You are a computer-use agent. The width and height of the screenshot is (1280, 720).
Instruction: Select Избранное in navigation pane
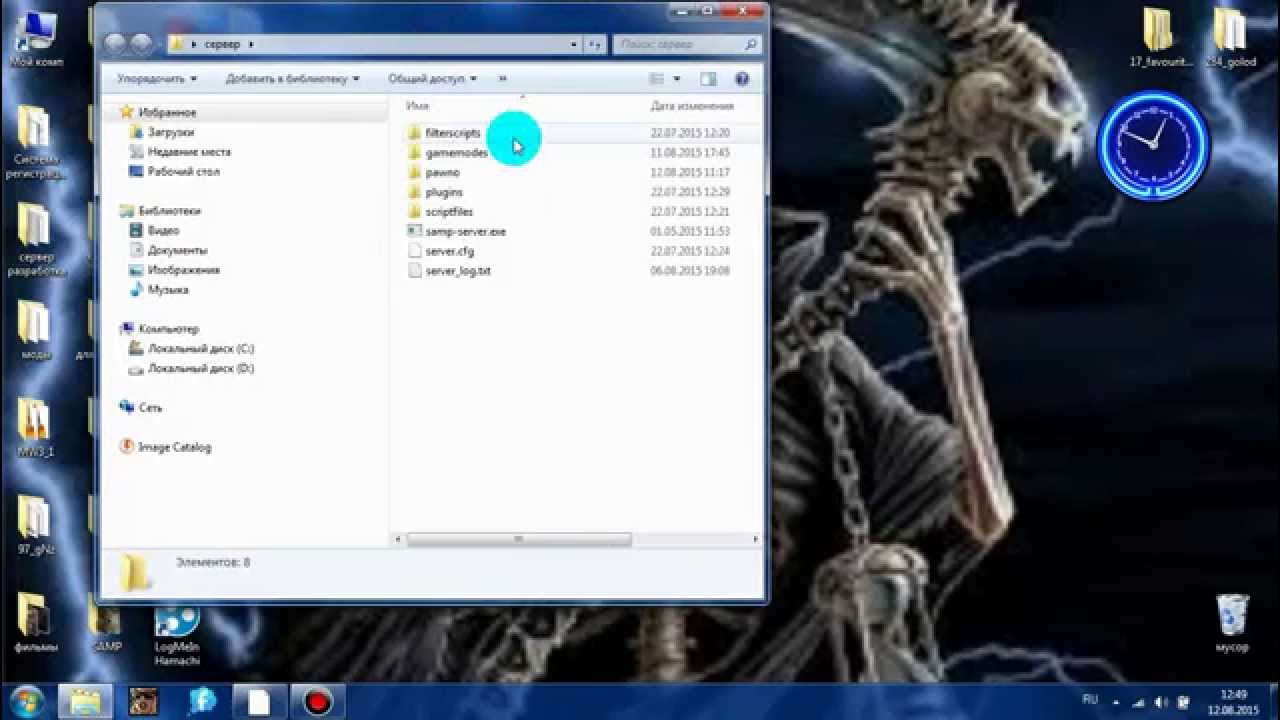tap(167, 113)
